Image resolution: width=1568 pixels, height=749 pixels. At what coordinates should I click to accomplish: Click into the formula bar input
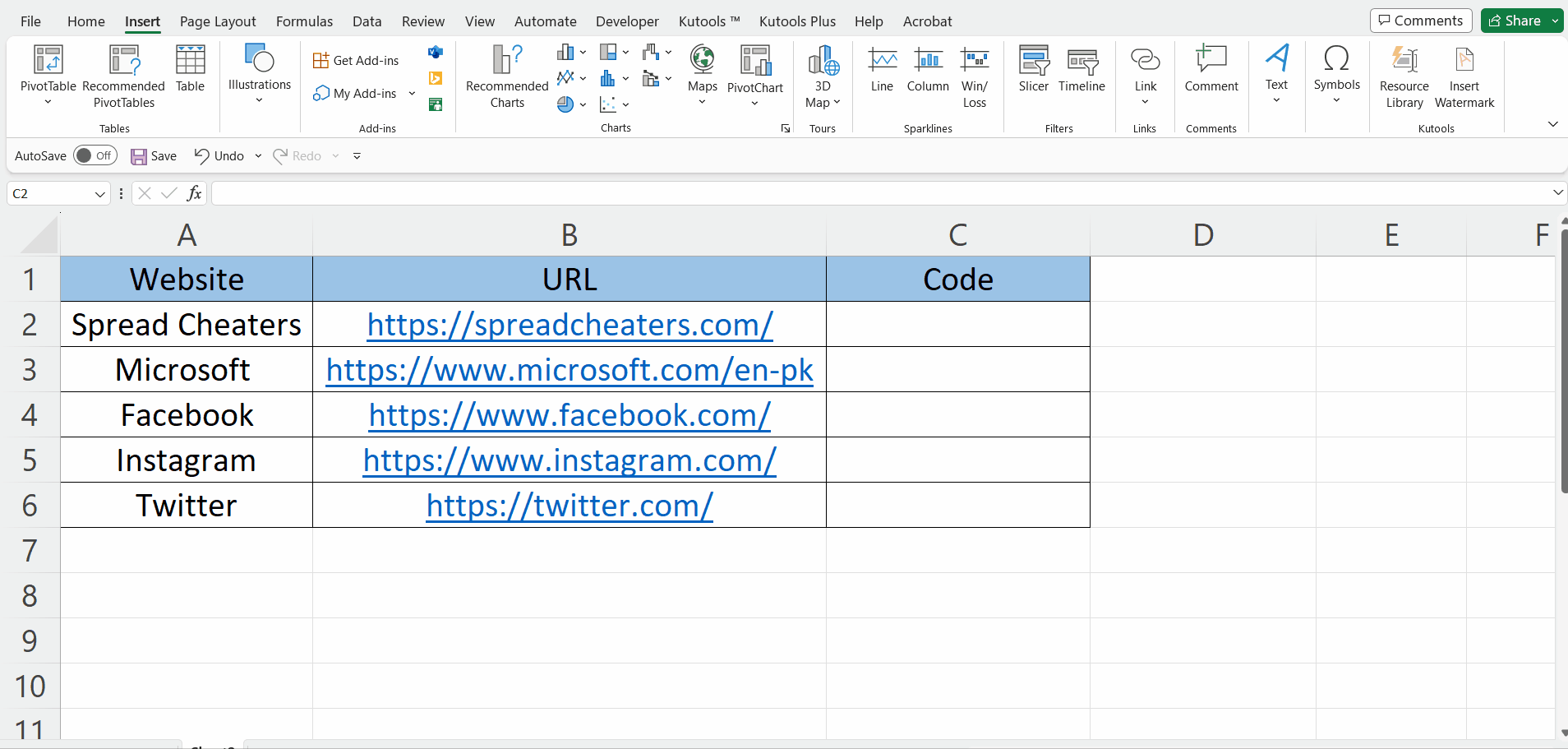(x=879, y=193)
